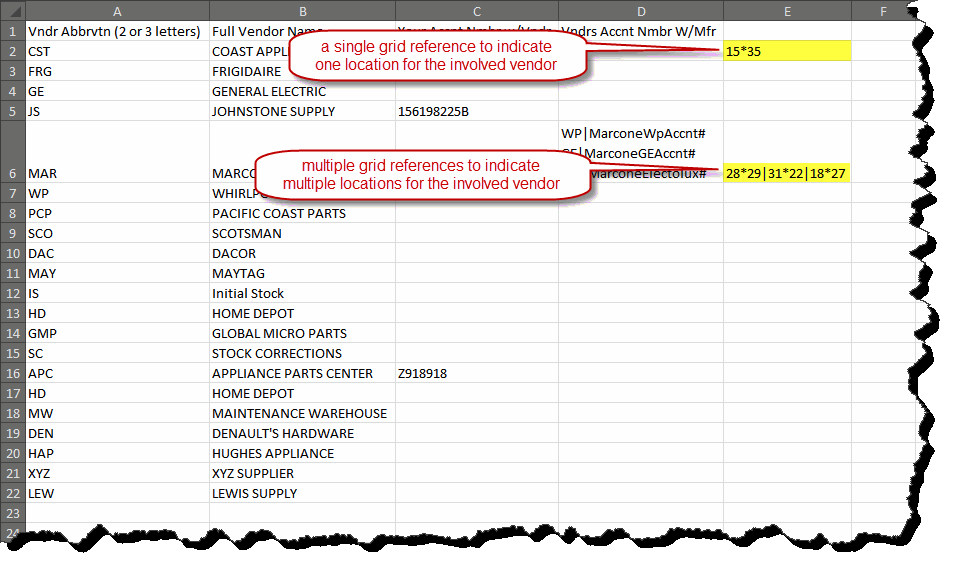Click the 'Vndr Abbrvtn (2 or 3 letters)' cell
This screenshot has width=953, height=568.
pyautogui.click(x=117, y=31)
